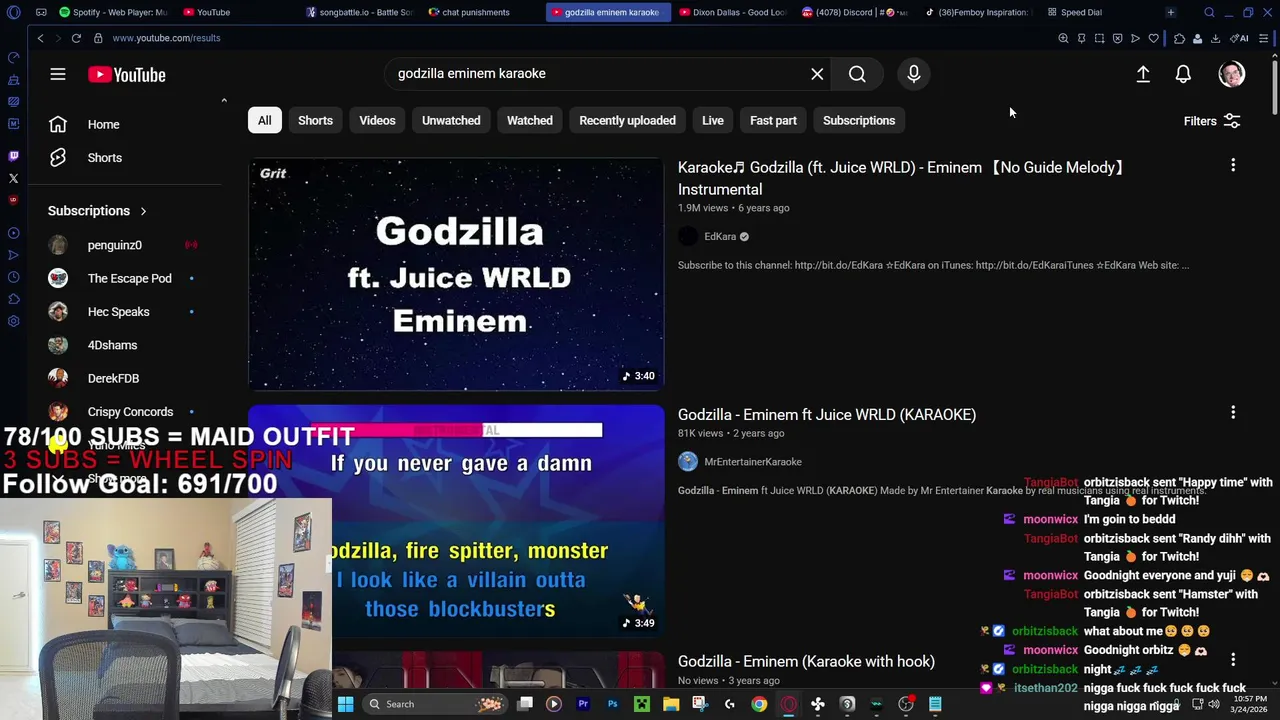The image size is (1280, 720).
Task: Open X in the Opera sidebar
Action: pos(13,178)
